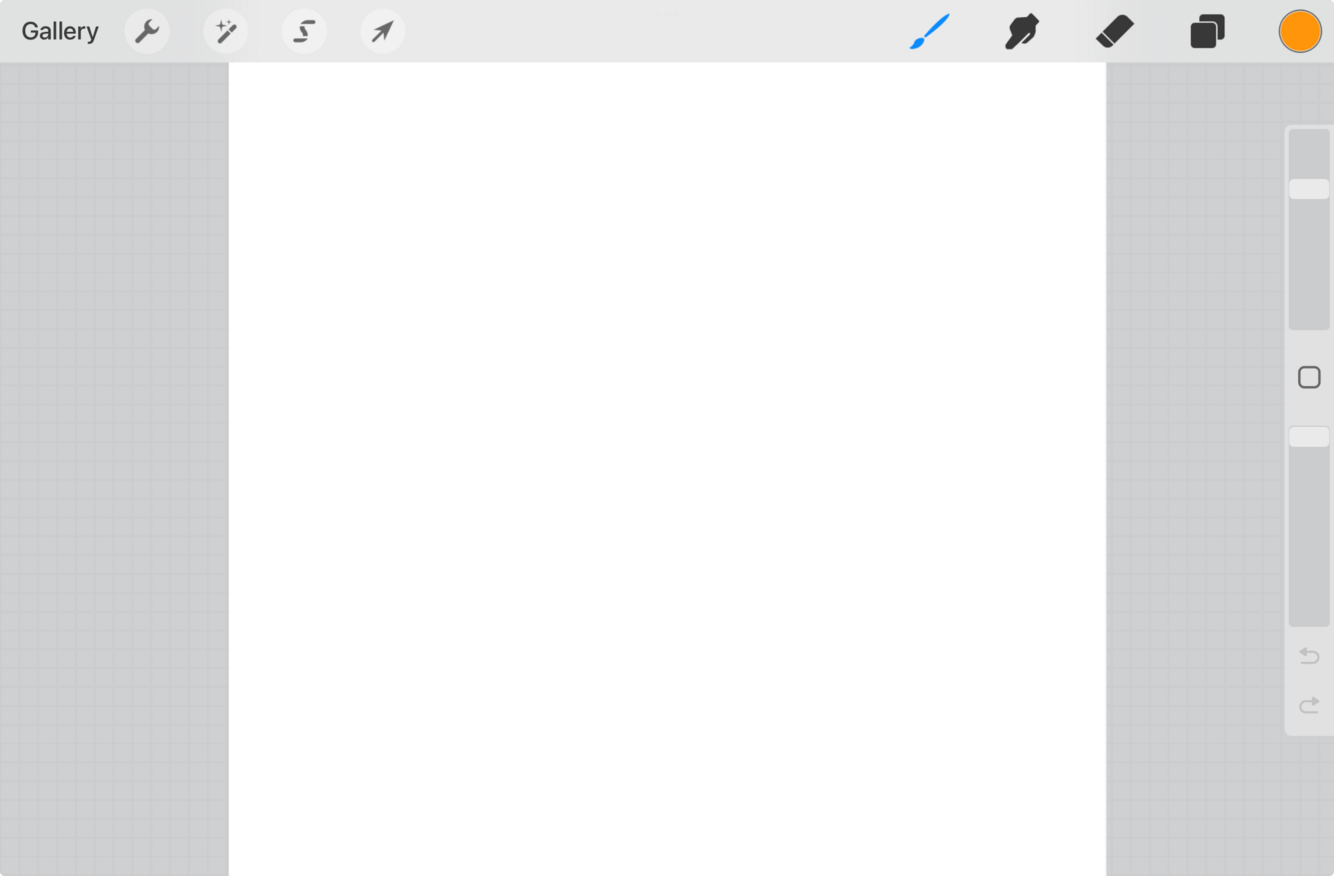Open the Actions wrench menu
1334x876 pixels.
point(147,32)
